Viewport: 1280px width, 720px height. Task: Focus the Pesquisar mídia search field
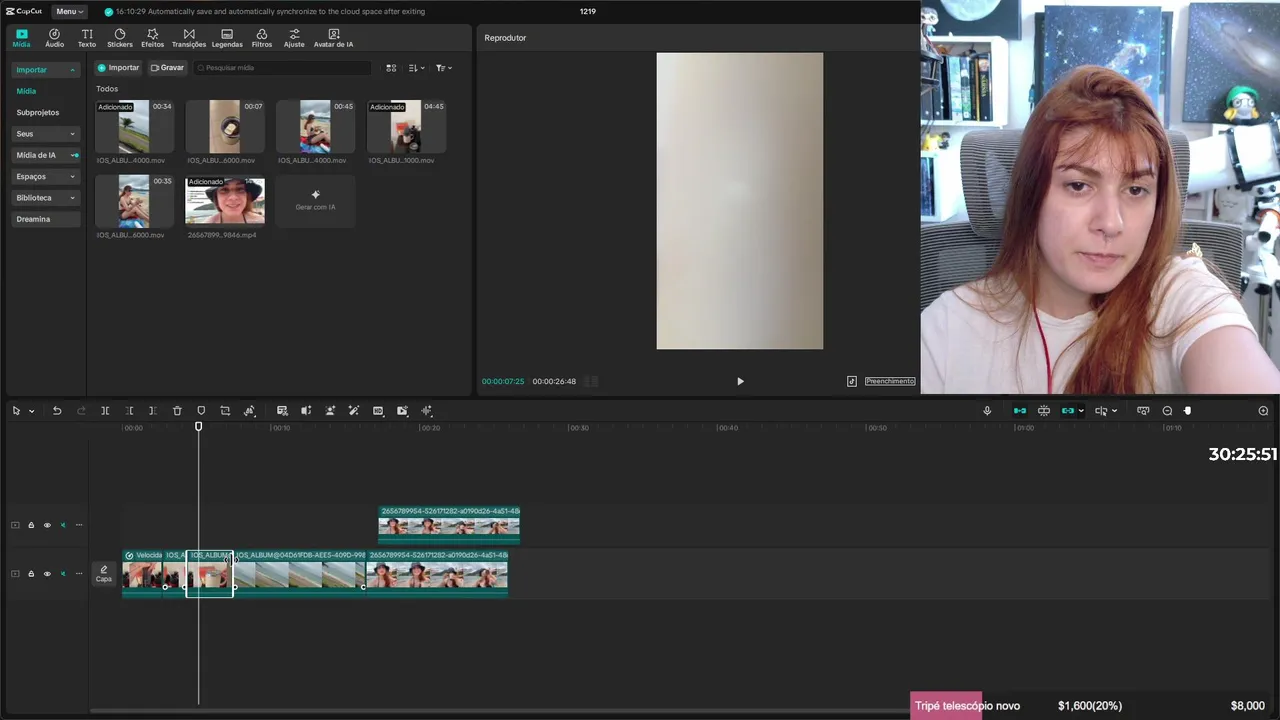point(283,68)
